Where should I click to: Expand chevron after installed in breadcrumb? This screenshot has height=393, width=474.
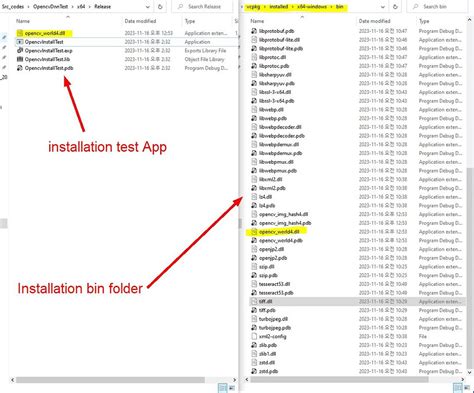pos(292,6)
